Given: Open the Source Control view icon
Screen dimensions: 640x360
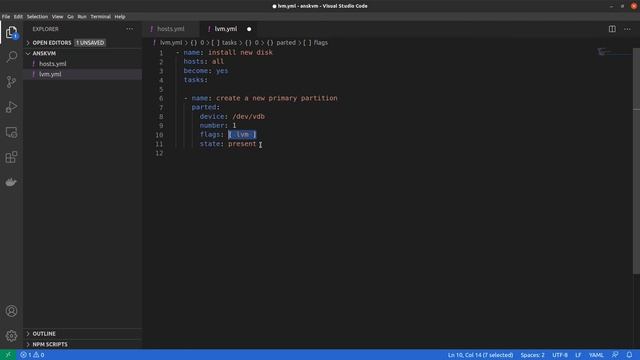Looking at the screenshot, I should tap(11, 82).
